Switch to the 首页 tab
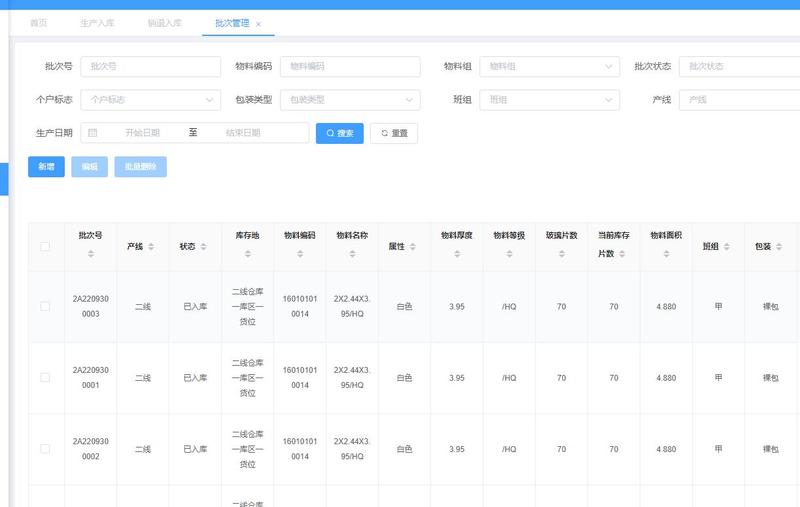Image resolution: width=800 pixels, height=507 pixels. [38, 23]
